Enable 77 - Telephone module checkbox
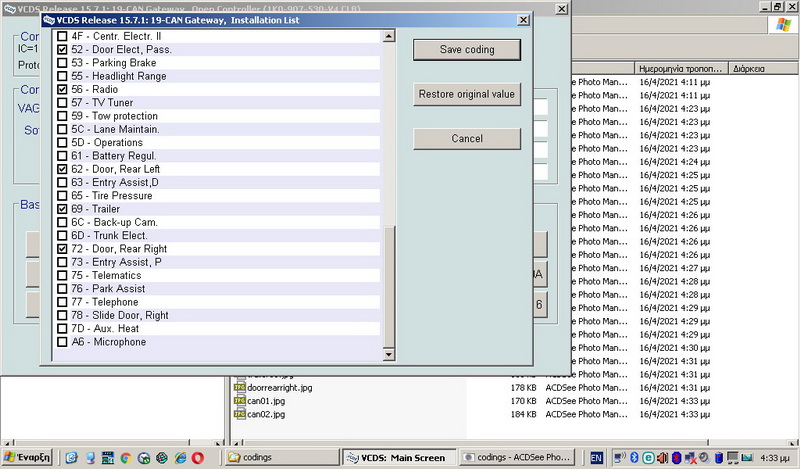800x469 pixels. point(62,302)
